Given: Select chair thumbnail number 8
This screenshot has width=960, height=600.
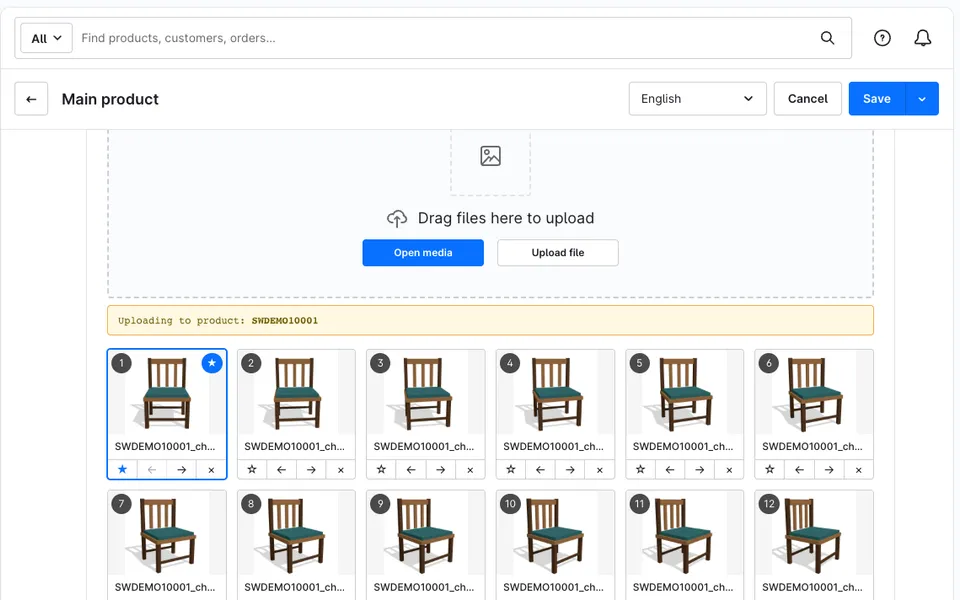Looking at the screenshot, I should tap(296, 534).
